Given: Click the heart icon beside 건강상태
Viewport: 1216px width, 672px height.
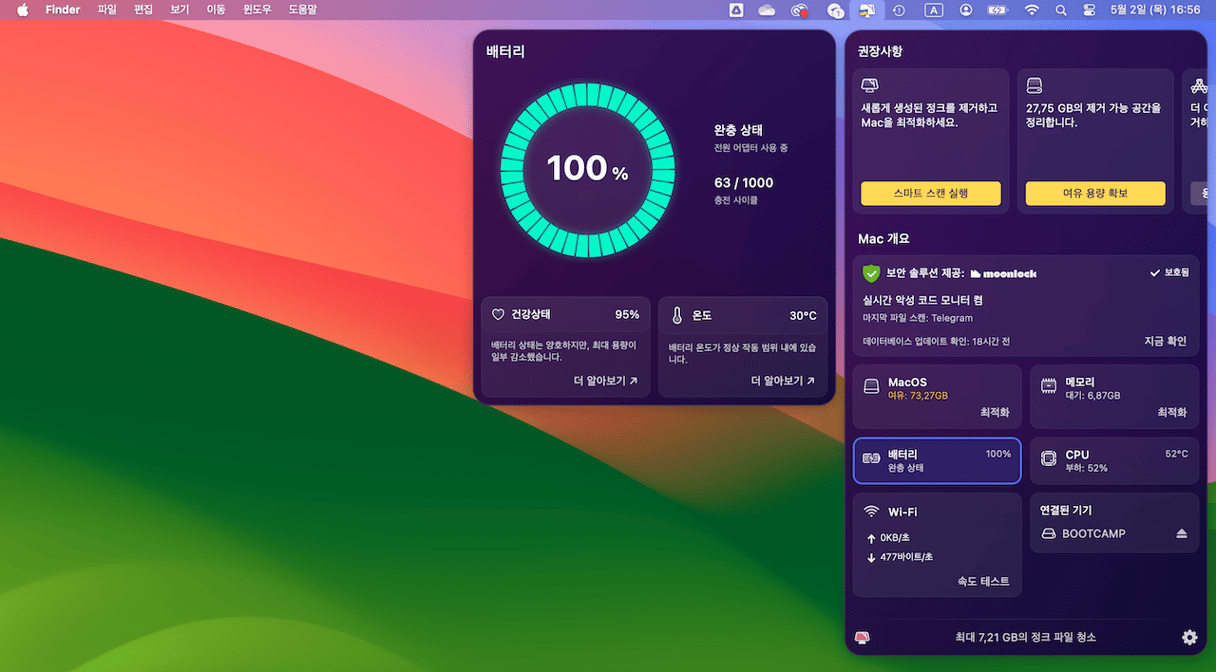Looking at the screenshot, I should 498,315.
